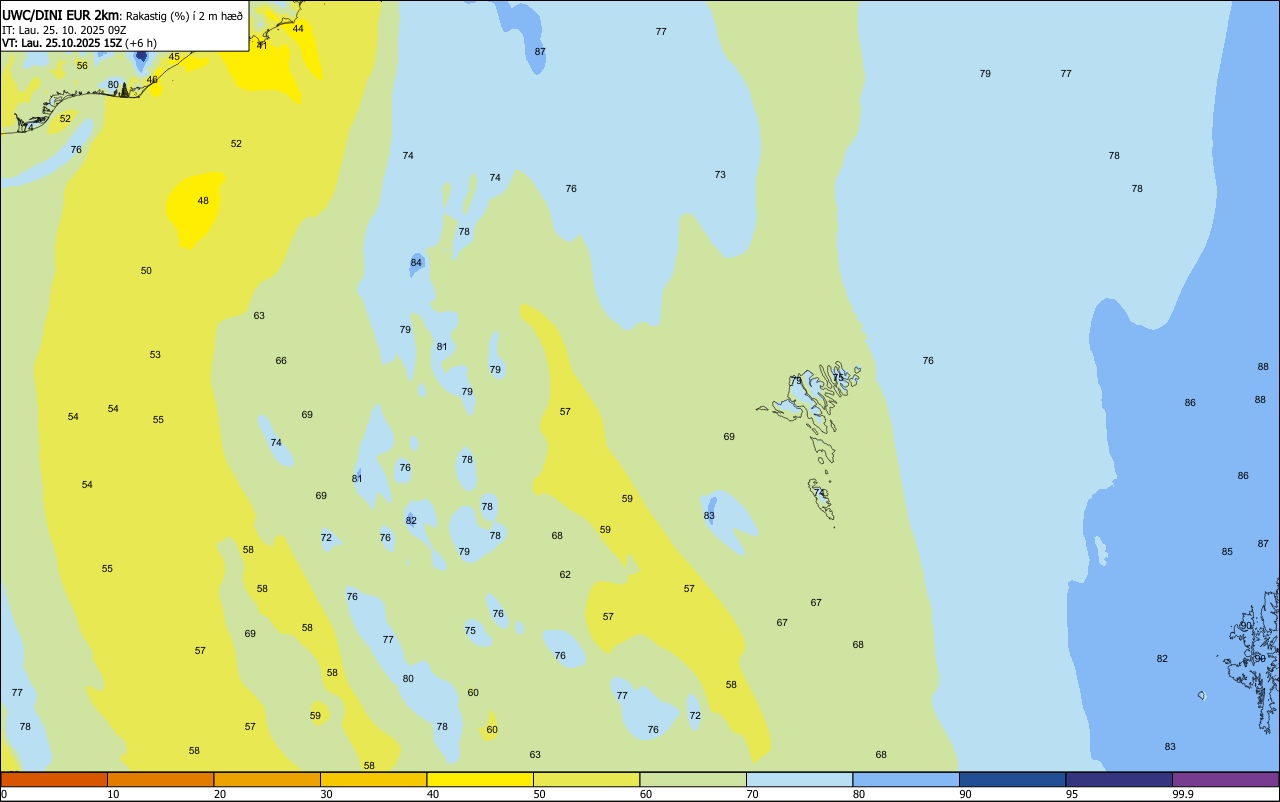The width and height of the screenshot is (1280, 802).
Task: Click the humidity value 62 on the map
Action: 565,575
